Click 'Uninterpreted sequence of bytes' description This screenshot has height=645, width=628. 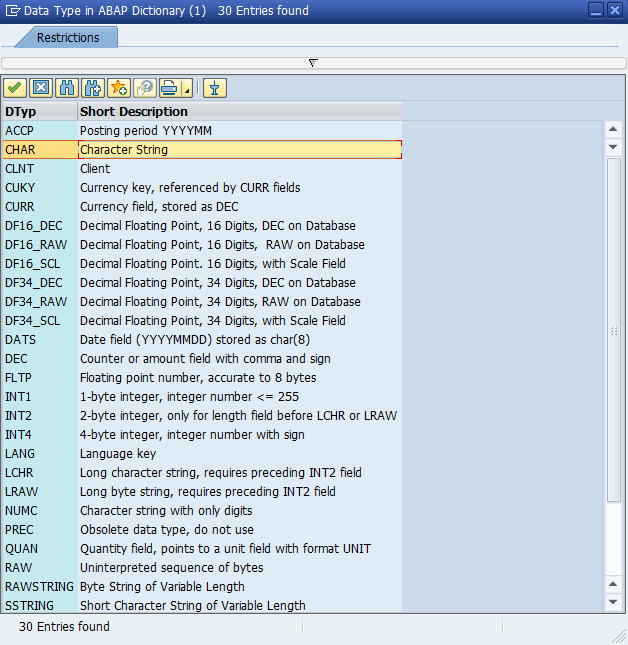(240, 568)
